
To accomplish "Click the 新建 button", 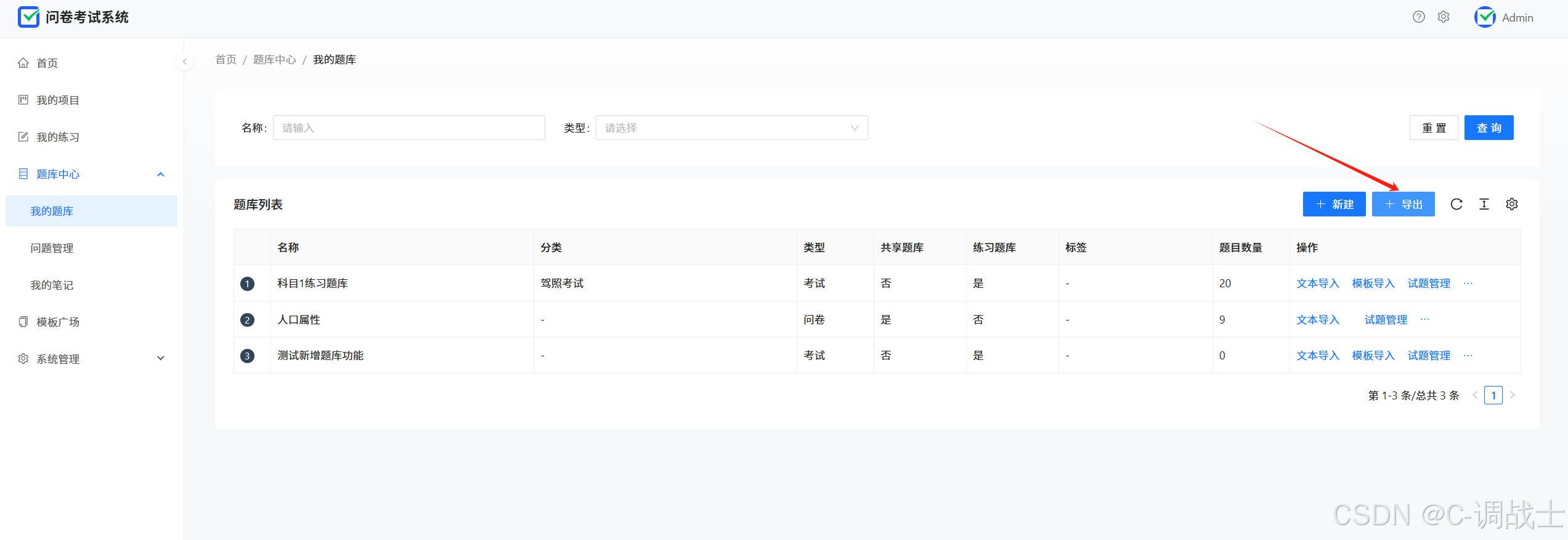I will (x=1334, y=204).
